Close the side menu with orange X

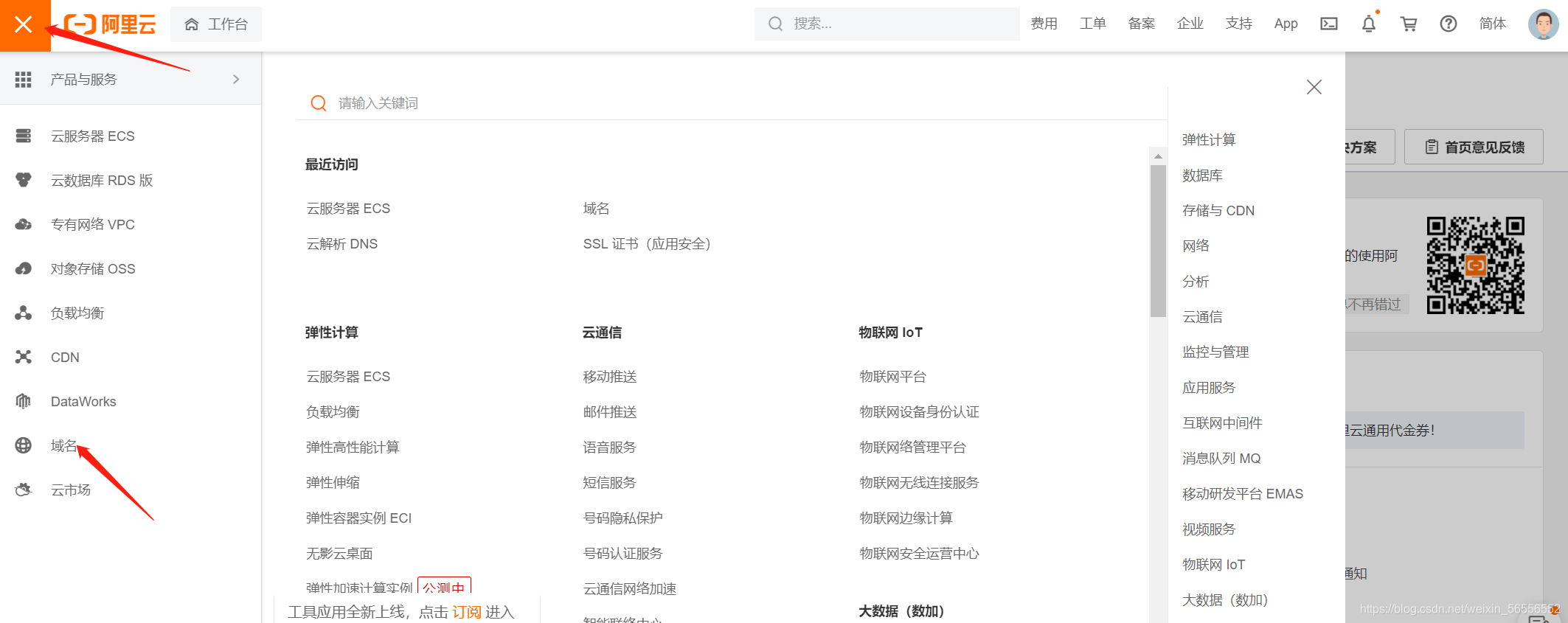24,25
